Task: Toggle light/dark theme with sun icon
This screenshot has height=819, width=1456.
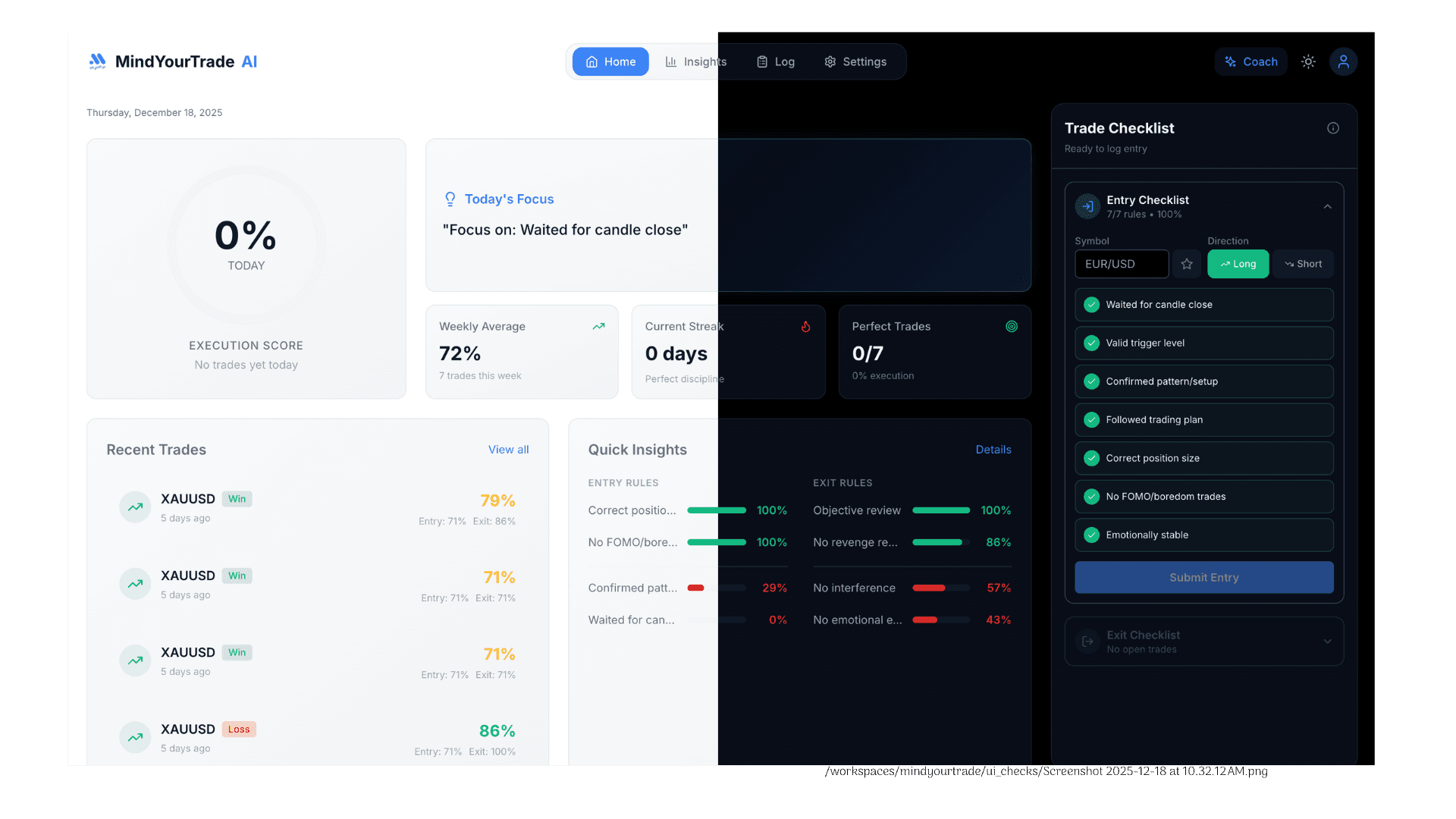Action: click(x=1307, y=61)
